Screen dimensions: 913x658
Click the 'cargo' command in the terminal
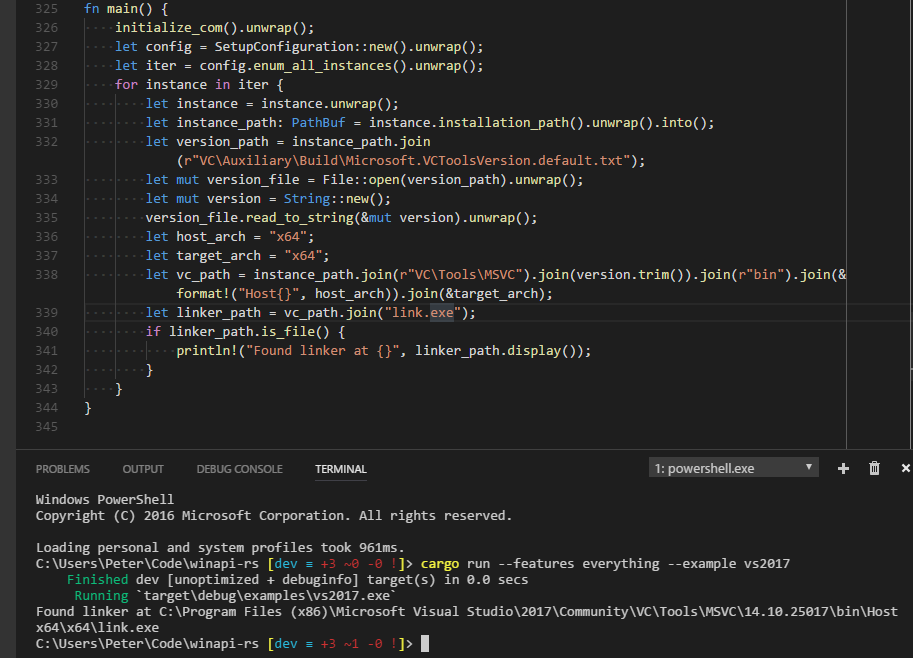(440, 564)
